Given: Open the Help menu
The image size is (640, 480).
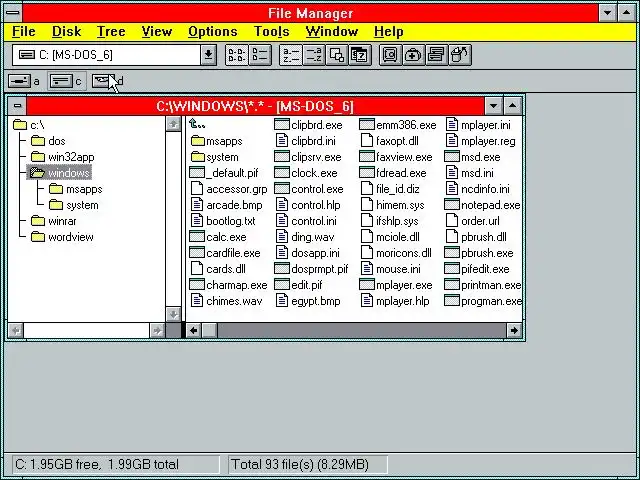Looking at the screenshot, I should 389,31.
